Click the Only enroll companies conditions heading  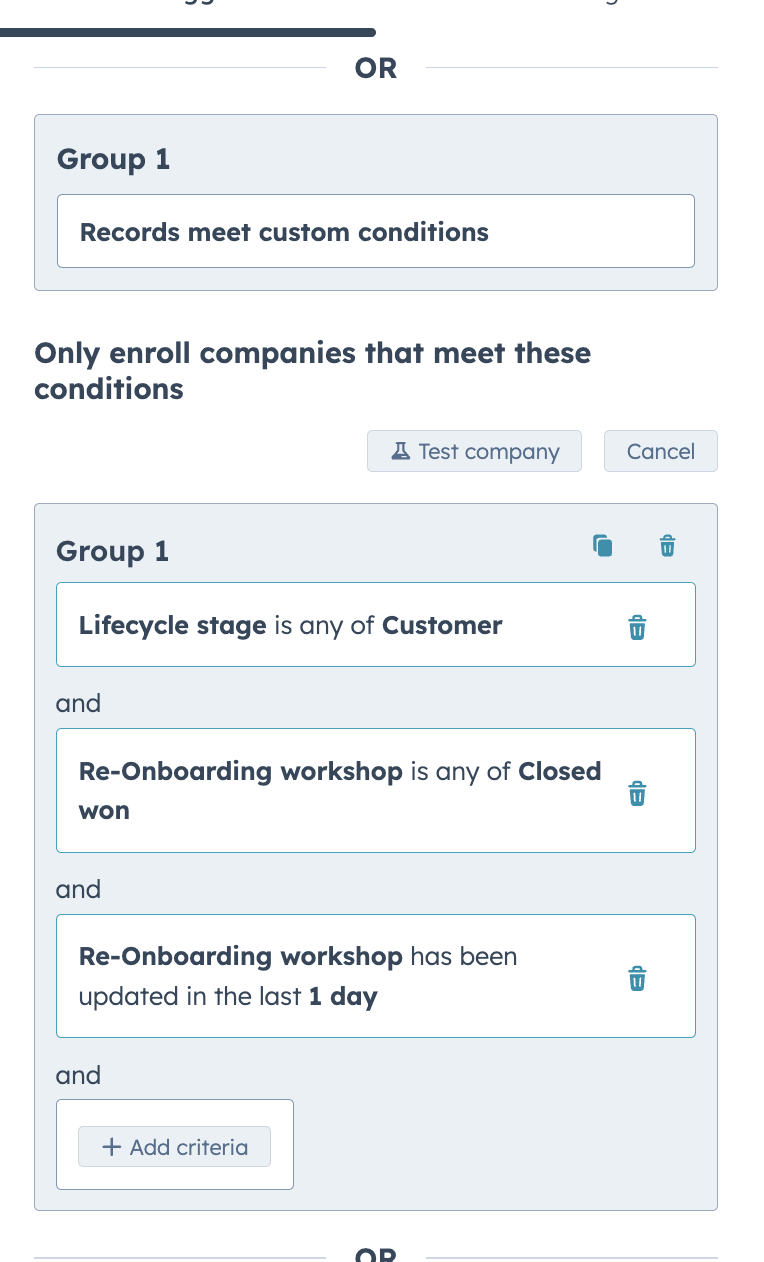click(312, 371)
